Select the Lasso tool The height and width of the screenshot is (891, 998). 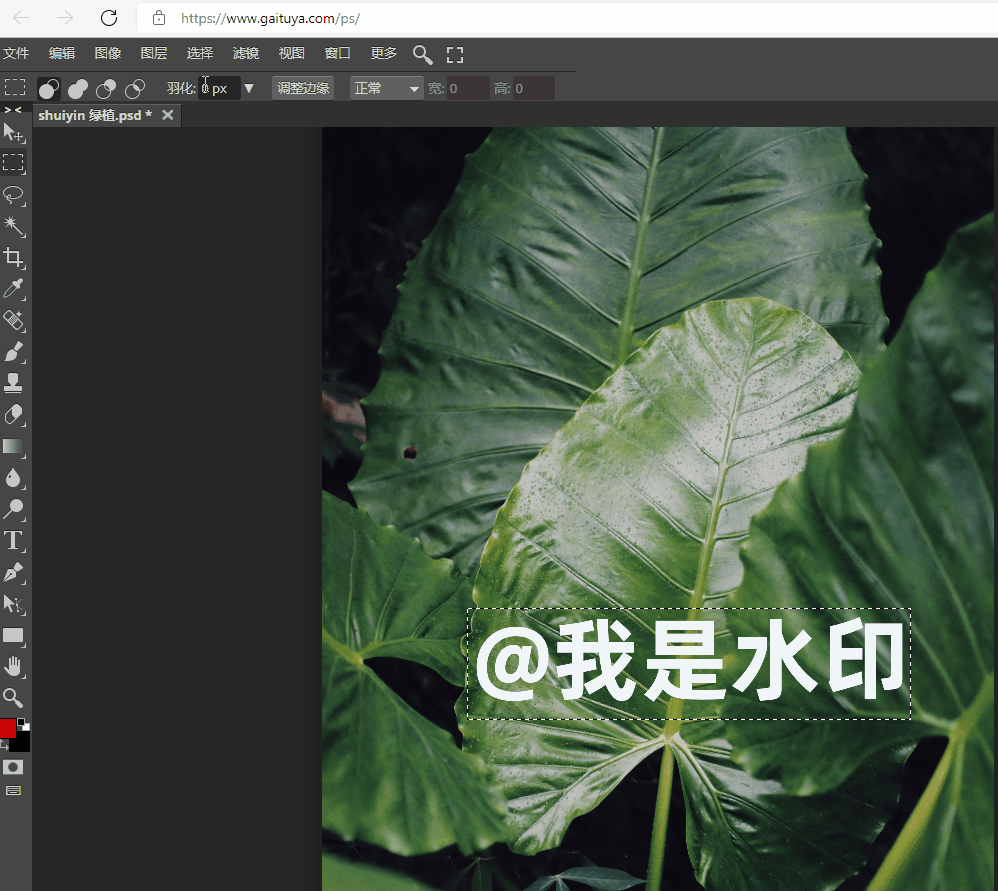(x=14, y=196)
